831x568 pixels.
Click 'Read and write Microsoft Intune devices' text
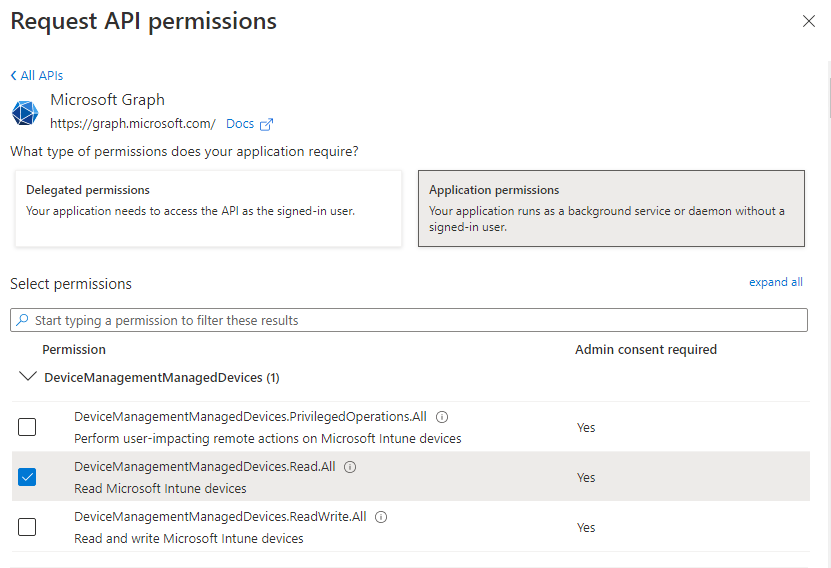tap(189, 538)
